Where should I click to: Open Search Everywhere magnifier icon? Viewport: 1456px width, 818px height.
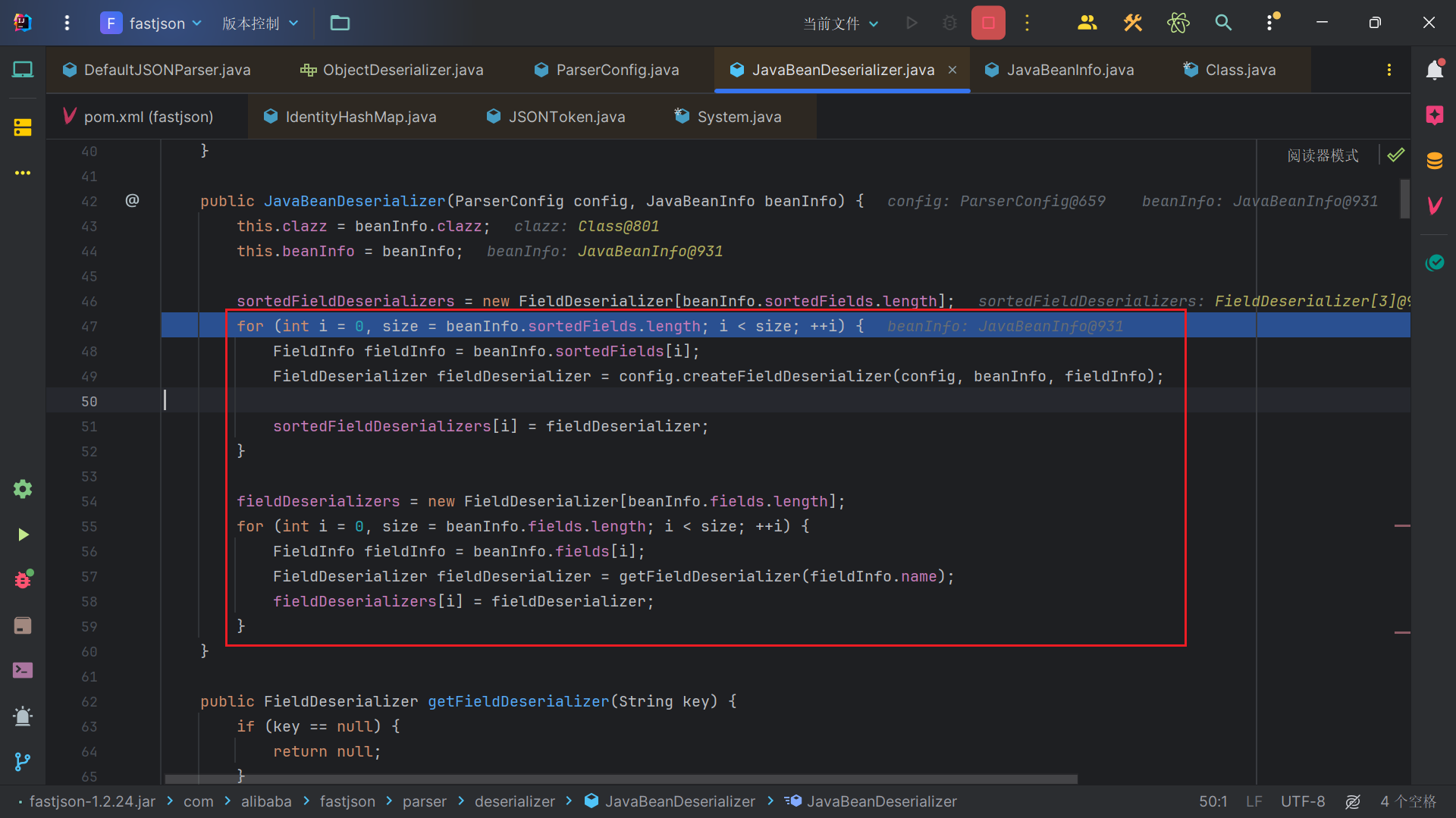[1223, 23]
